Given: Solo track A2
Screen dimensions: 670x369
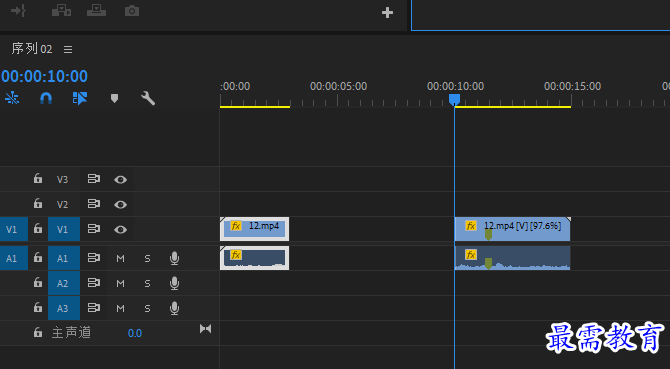Looking at the screenshot, I should 147,283.
